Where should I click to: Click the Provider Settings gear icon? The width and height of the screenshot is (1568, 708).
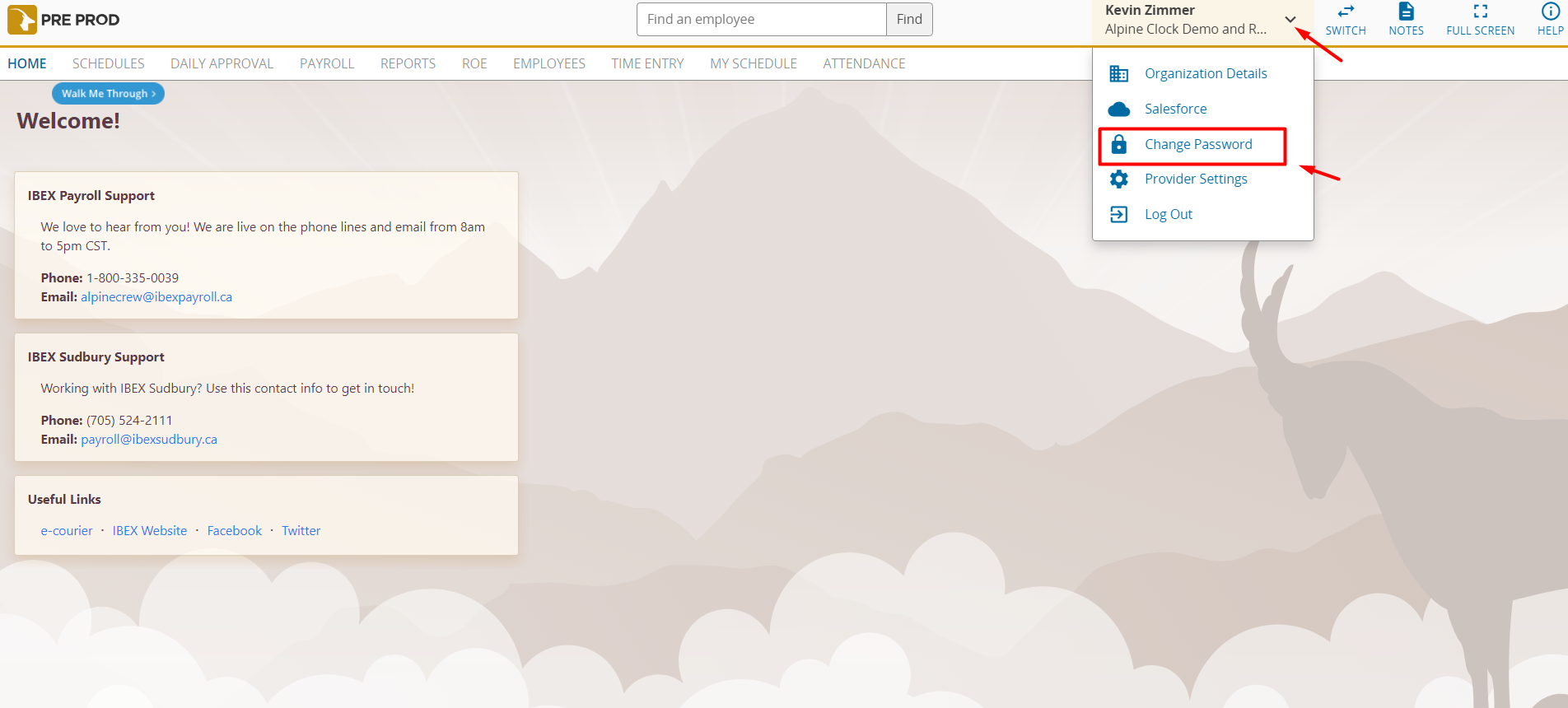(x=1119, y=179)
